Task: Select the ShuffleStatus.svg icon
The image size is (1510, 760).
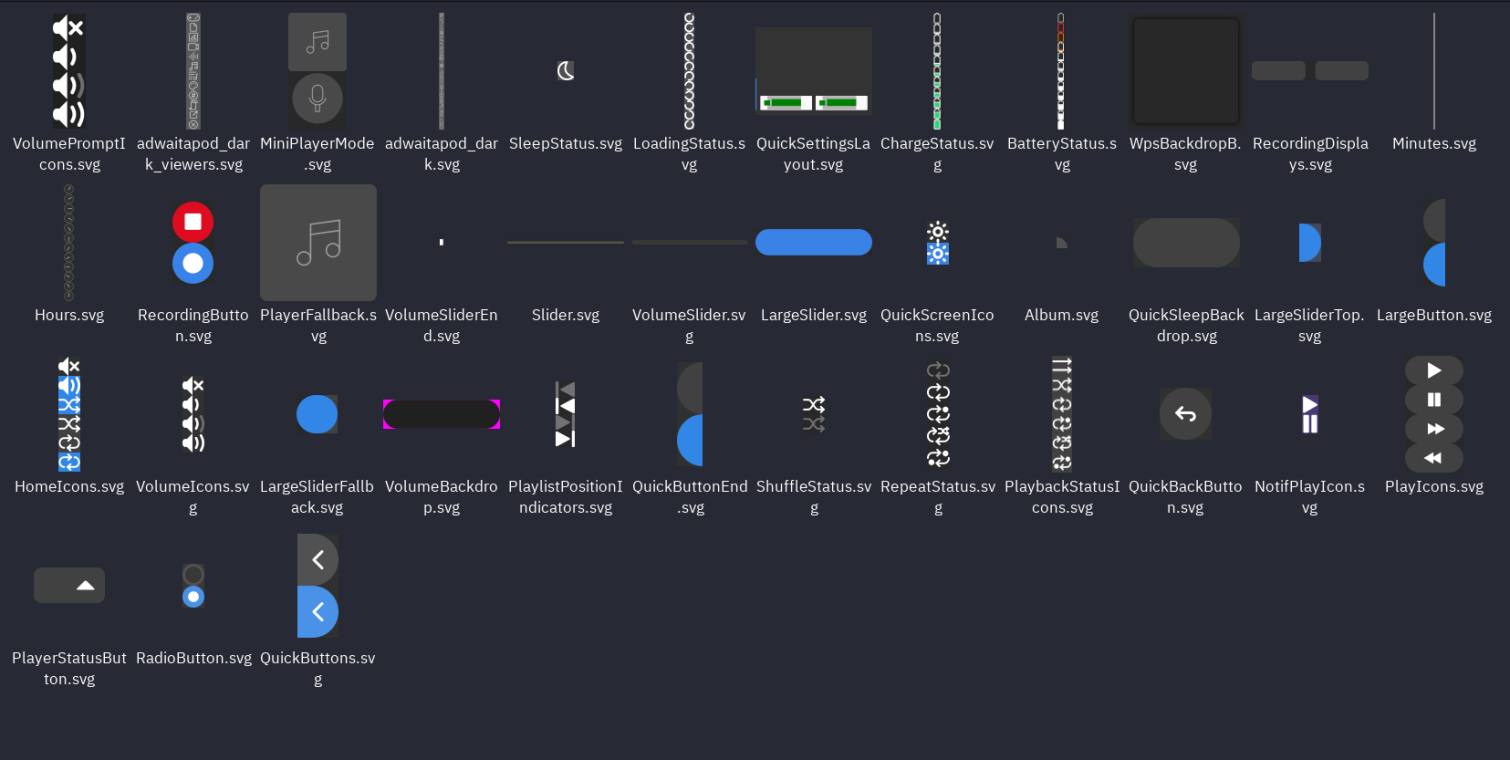Action: [x=813, y=414]
